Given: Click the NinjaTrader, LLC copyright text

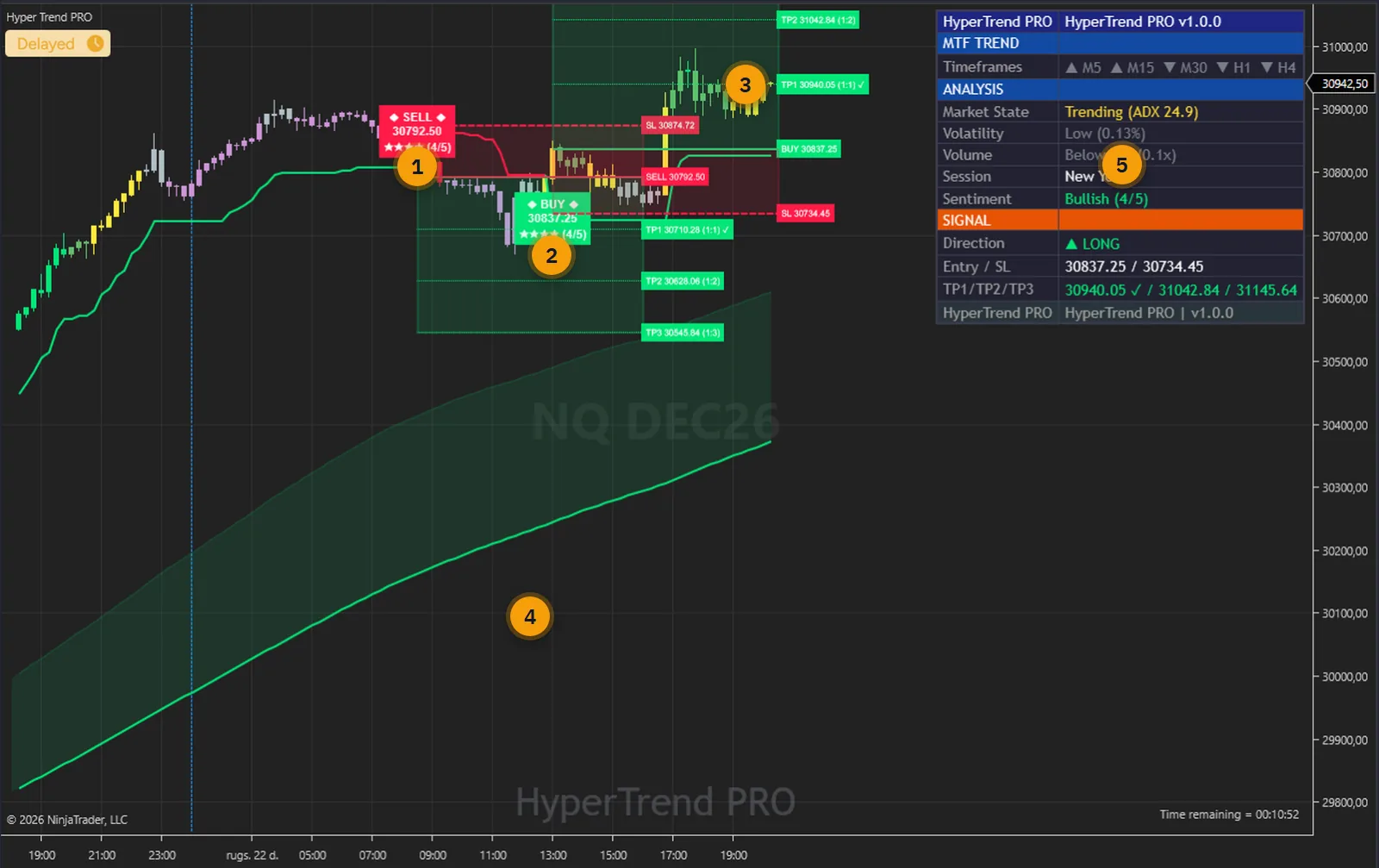Looking at the screenshot, I should point(67,820).
